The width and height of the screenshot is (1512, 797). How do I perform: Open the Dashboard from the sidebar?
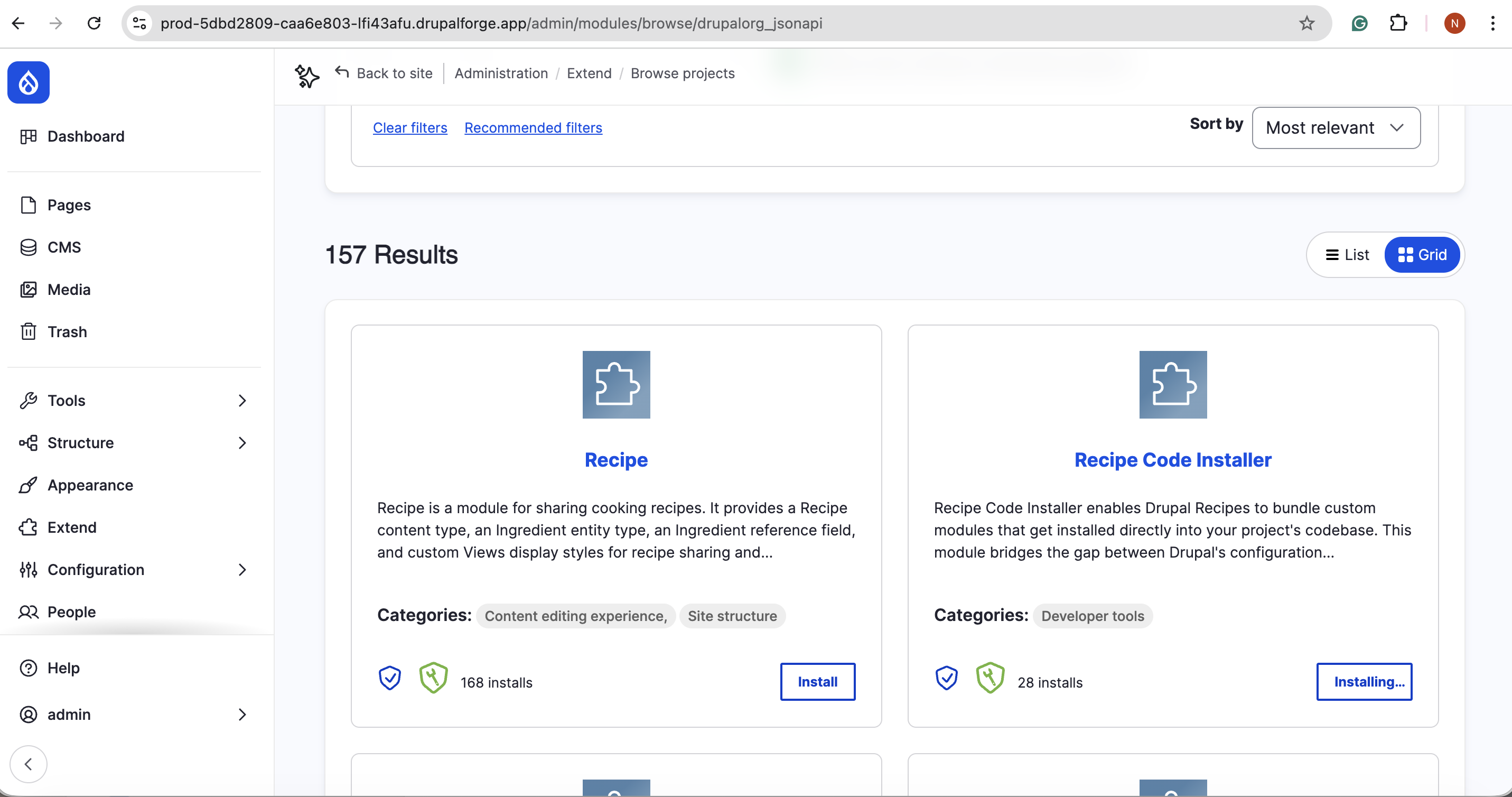(86, 136)
